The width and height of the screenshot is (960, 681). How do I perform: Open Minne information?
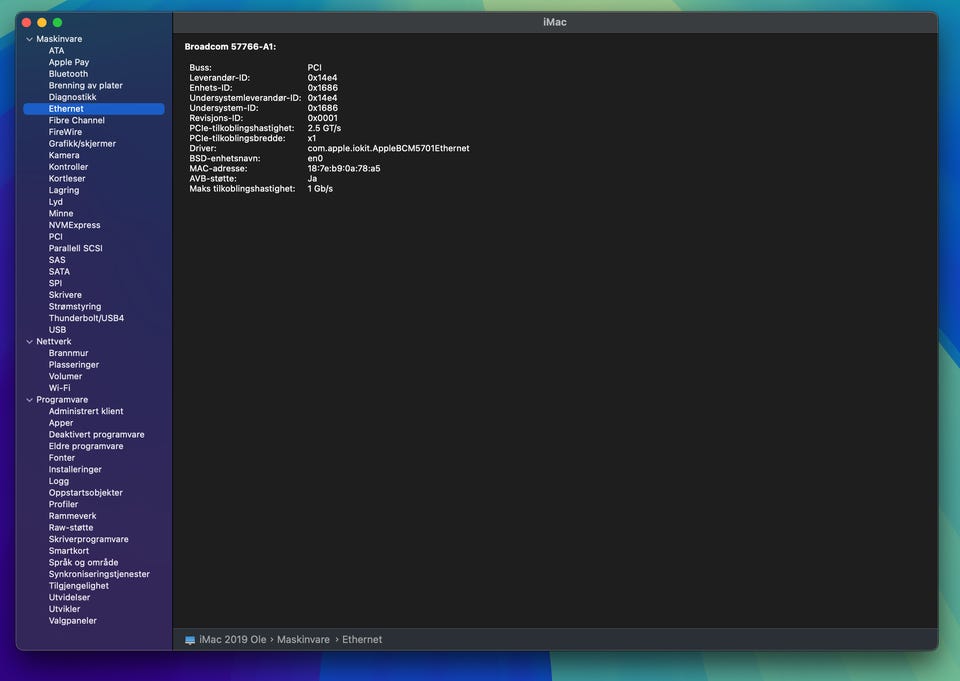point(61,214)
